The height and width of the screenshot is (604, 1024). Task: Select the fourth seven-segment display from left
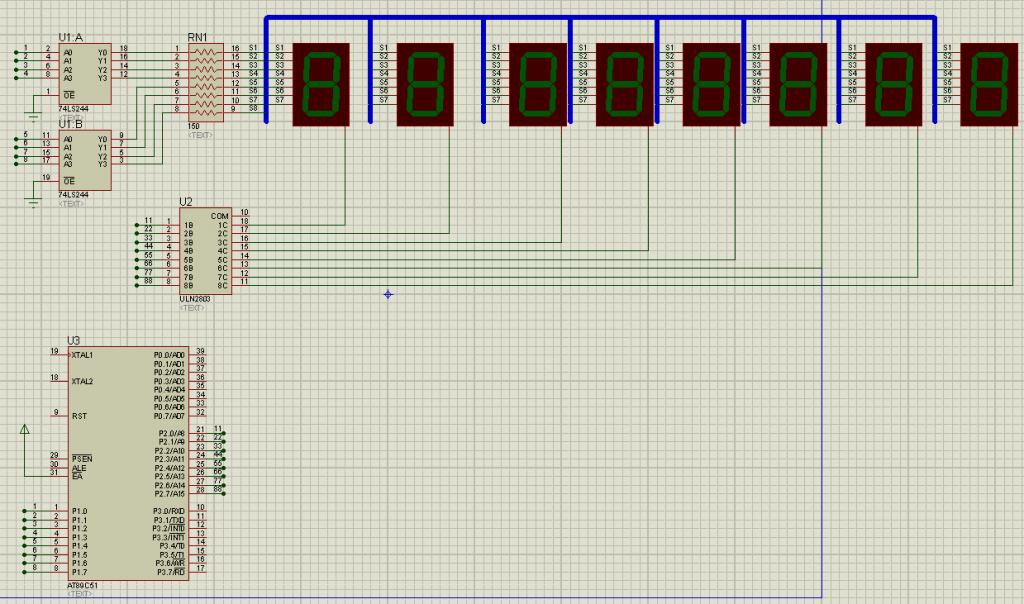click(625, 84)
